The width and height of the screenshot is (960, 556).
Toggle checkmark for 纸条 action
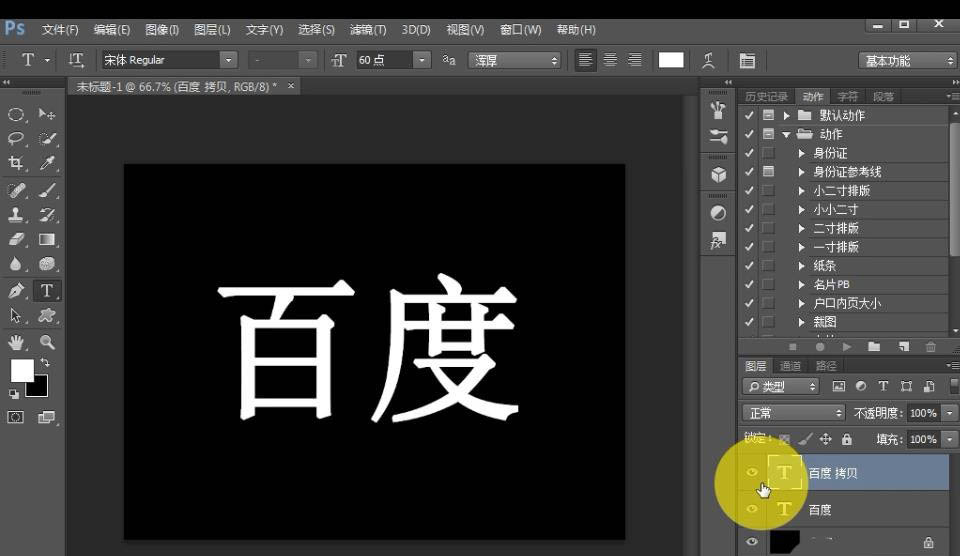click(x=749, y=265)
